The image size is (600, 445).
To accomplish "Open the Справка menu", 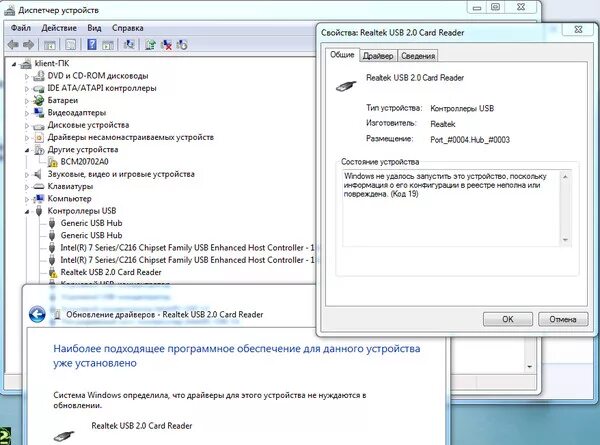I will (x=127, y=28).
